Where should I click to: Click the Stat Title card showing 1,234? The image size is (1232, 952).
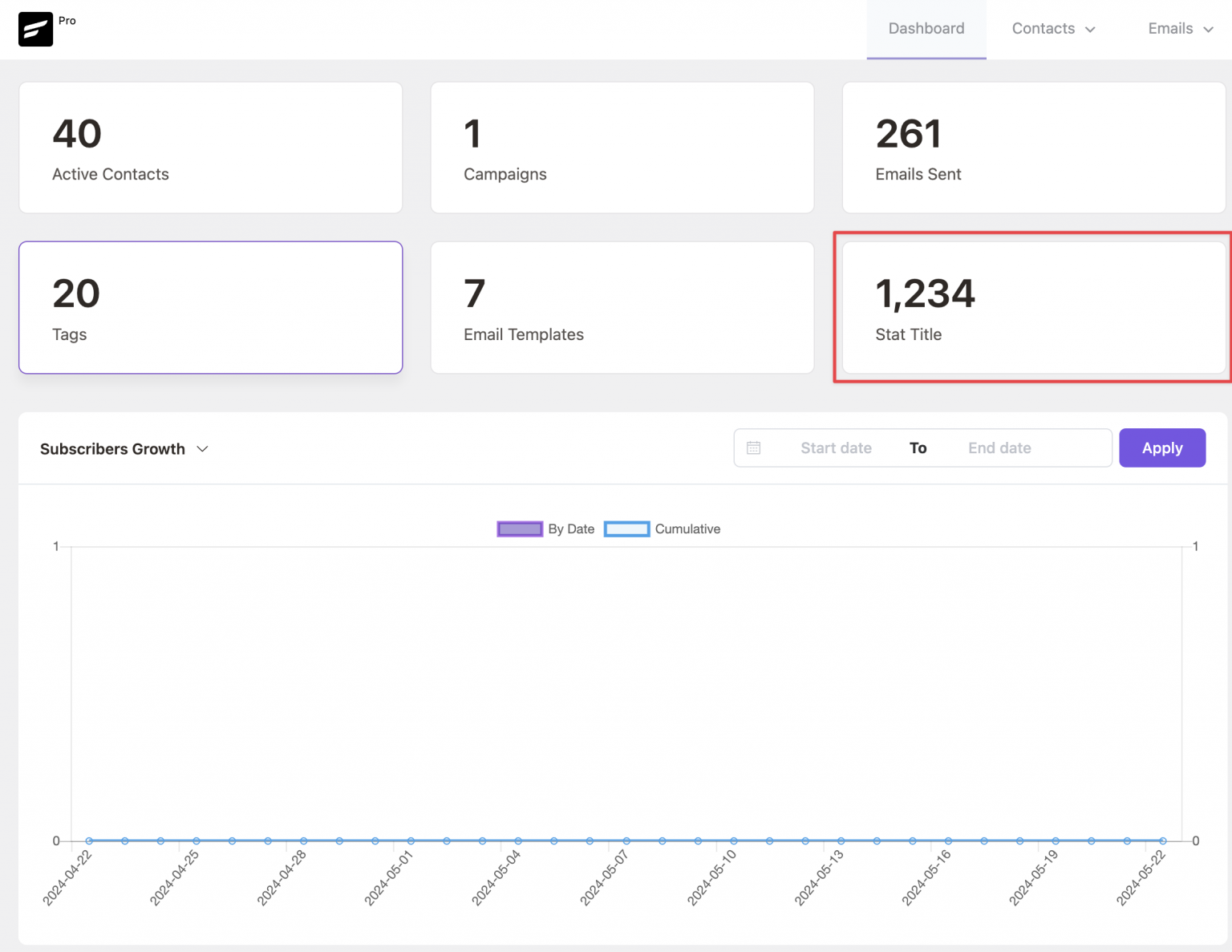coord(1032,308)
